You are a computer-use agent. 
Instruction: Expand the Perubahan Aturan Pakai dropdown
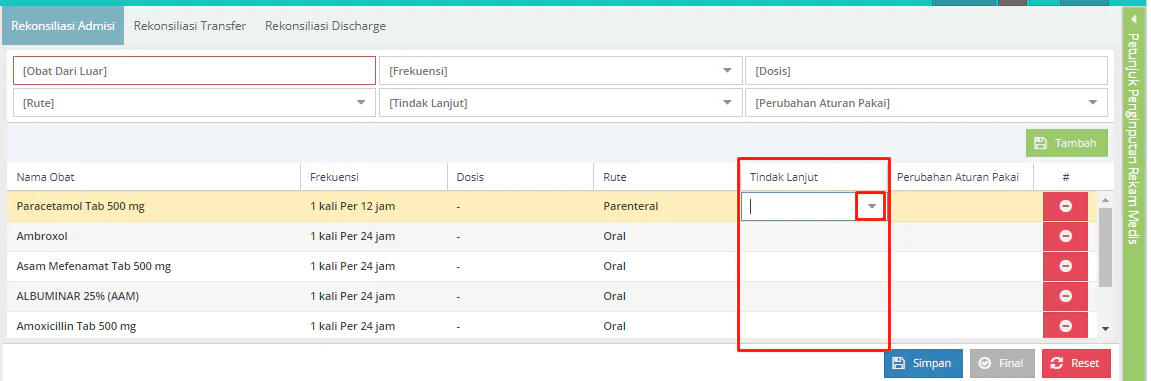[1092, 103]
